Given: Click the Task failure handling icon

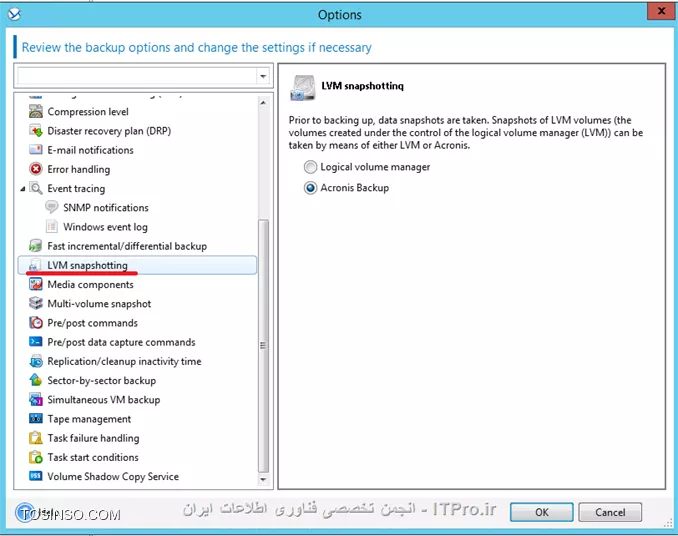Looking at the screenshot, I should [35, 438].
